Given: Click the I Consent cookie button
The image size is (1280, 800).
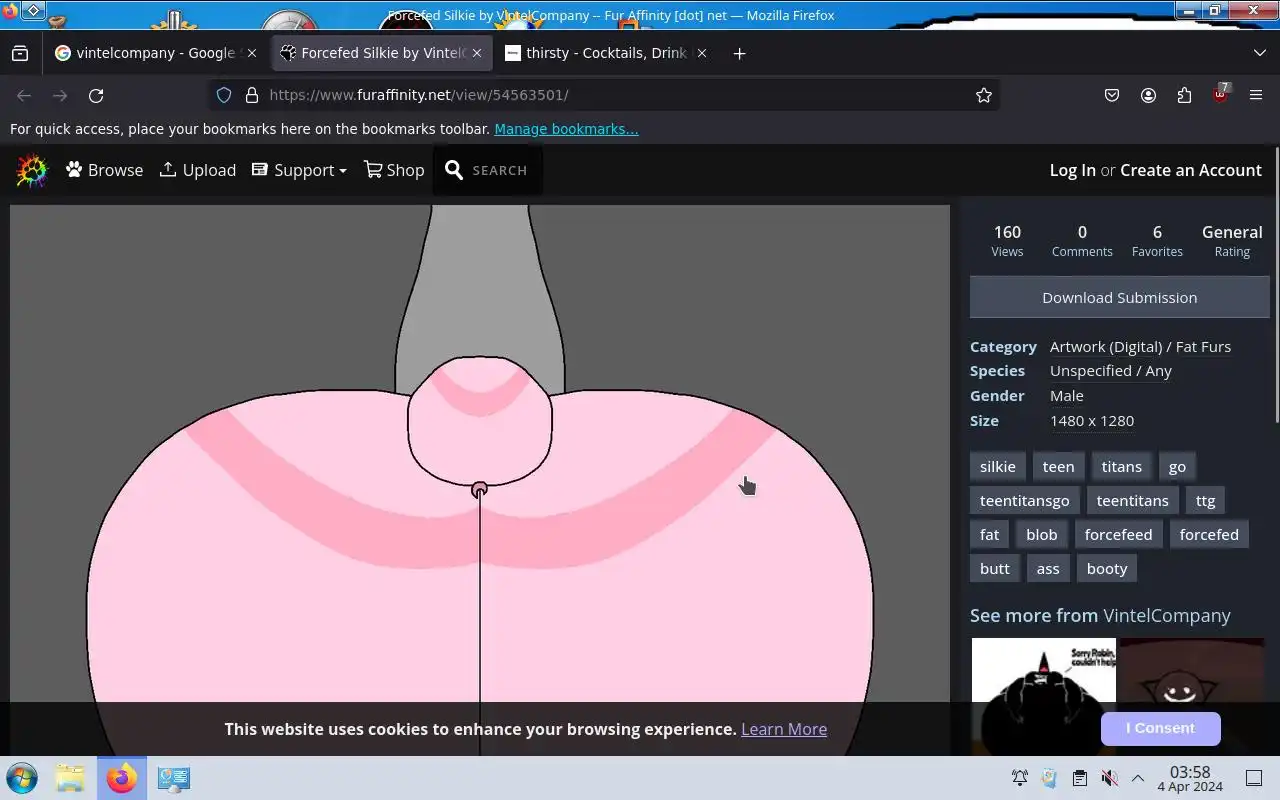Looking at the screenshot, I should point(1160,728).
